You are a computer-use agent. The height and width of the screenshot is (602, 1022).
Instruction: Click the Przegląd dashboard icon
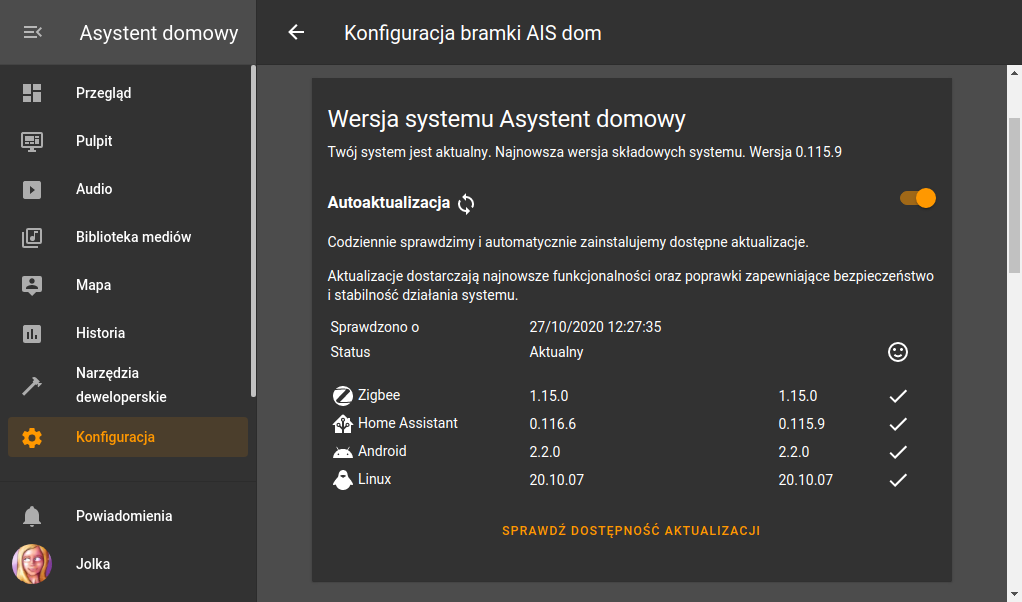coord(32,93)
